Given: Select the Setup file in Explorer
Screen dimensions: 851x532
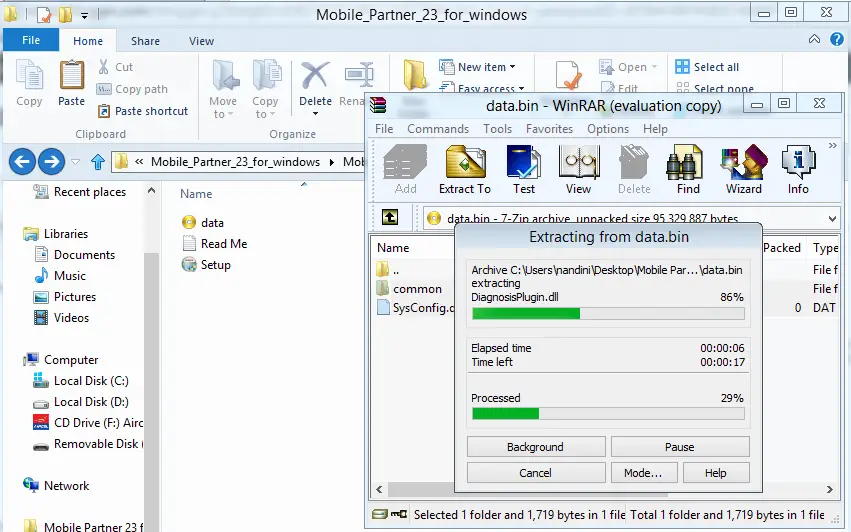Looking at the screenshot, I should click(x=215, y=265).
